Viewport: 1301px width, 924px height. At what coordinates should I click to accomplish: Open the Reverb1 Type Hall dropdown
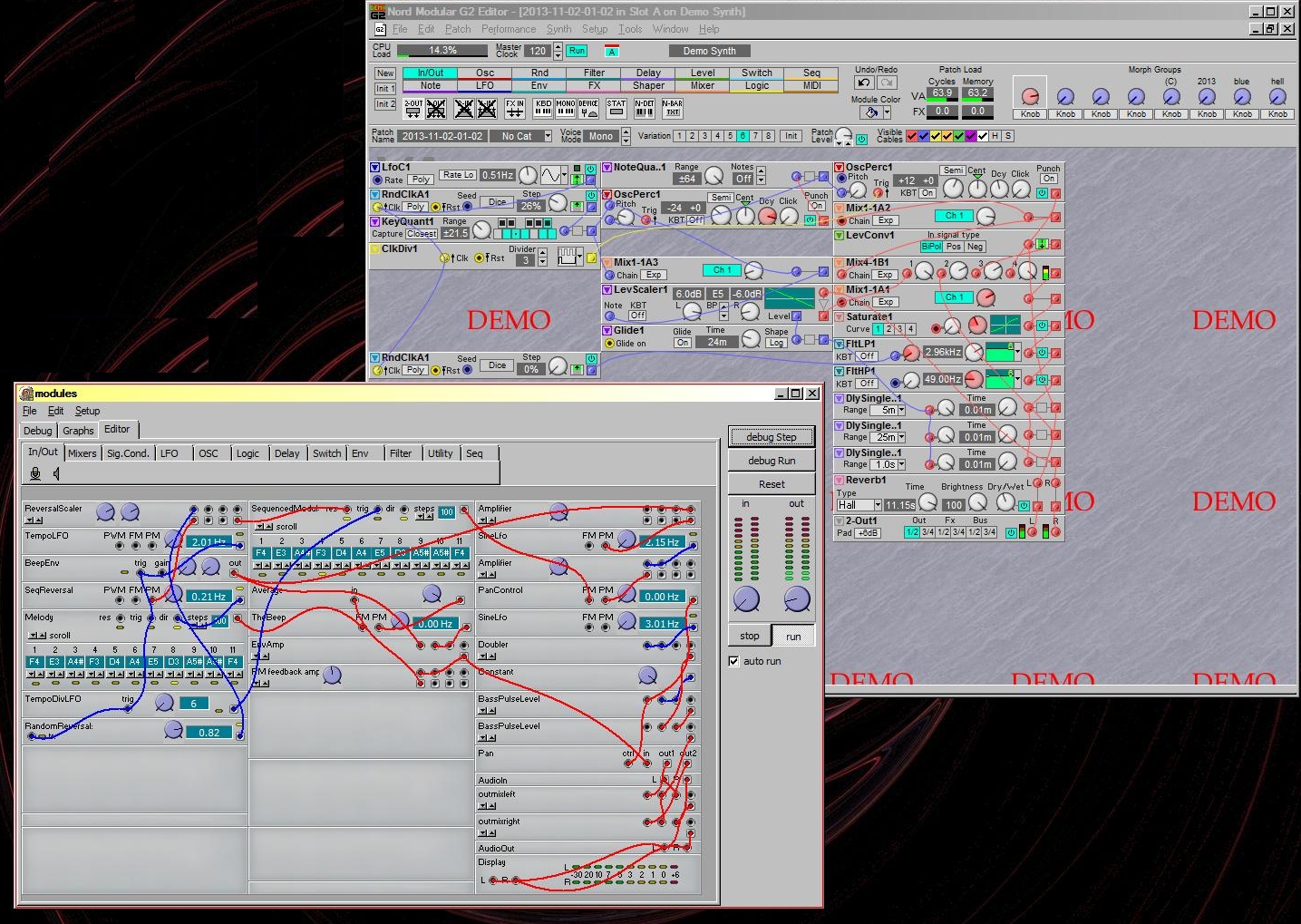click(x=878, y=505)
